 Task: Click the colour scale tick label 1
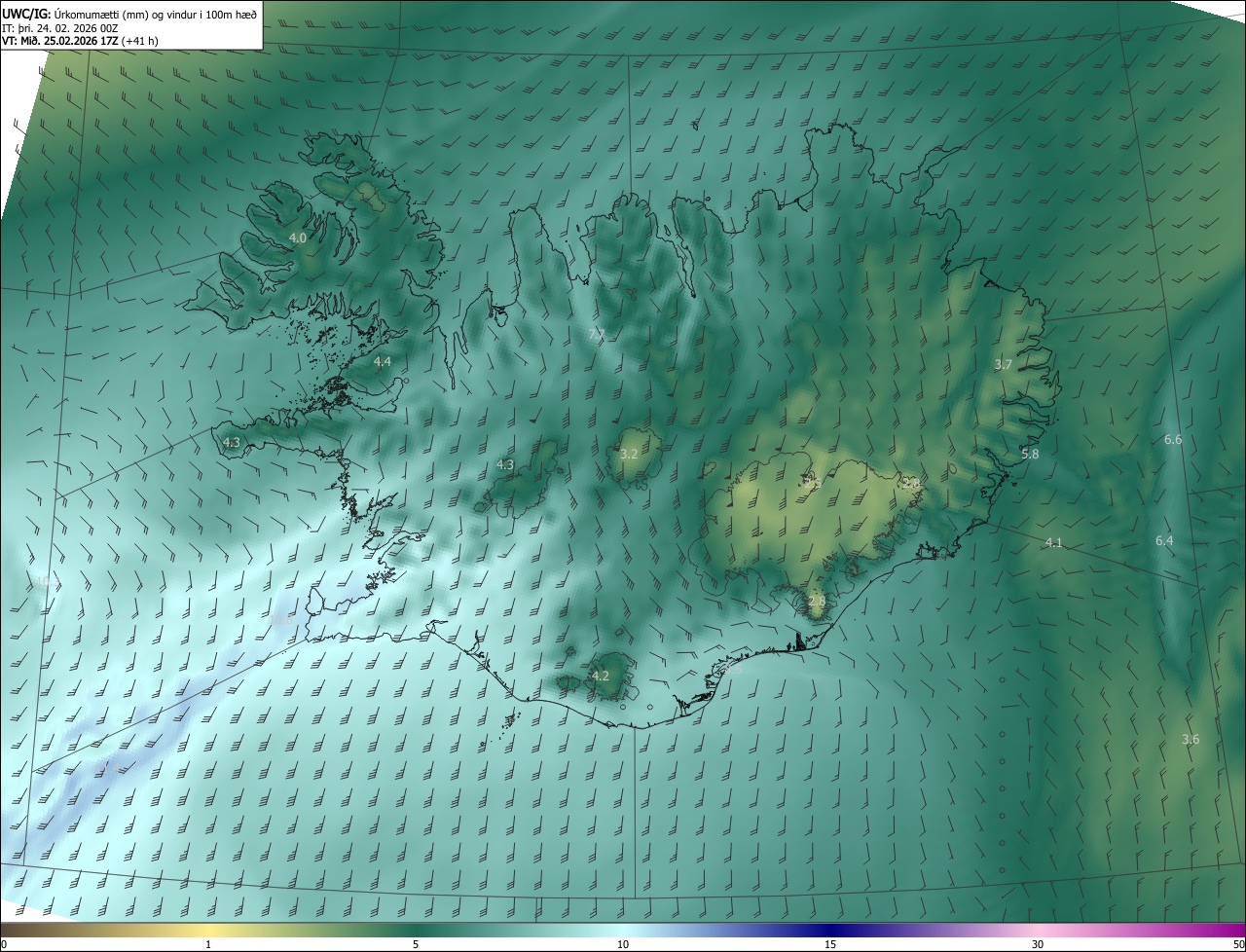click(x=208, y=944)
